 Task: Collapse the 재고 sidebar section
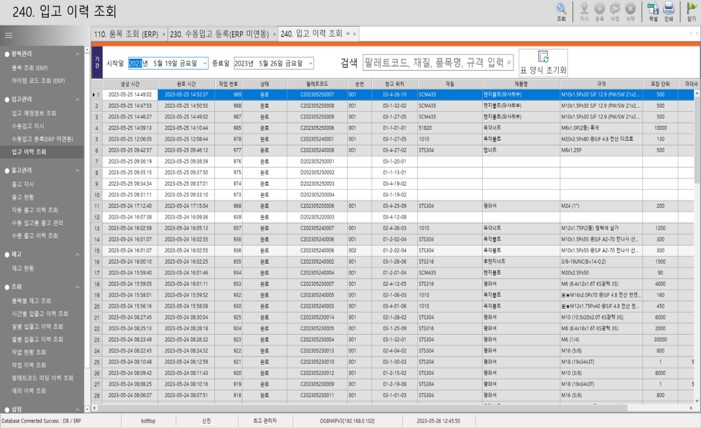(x=77, y=254)
